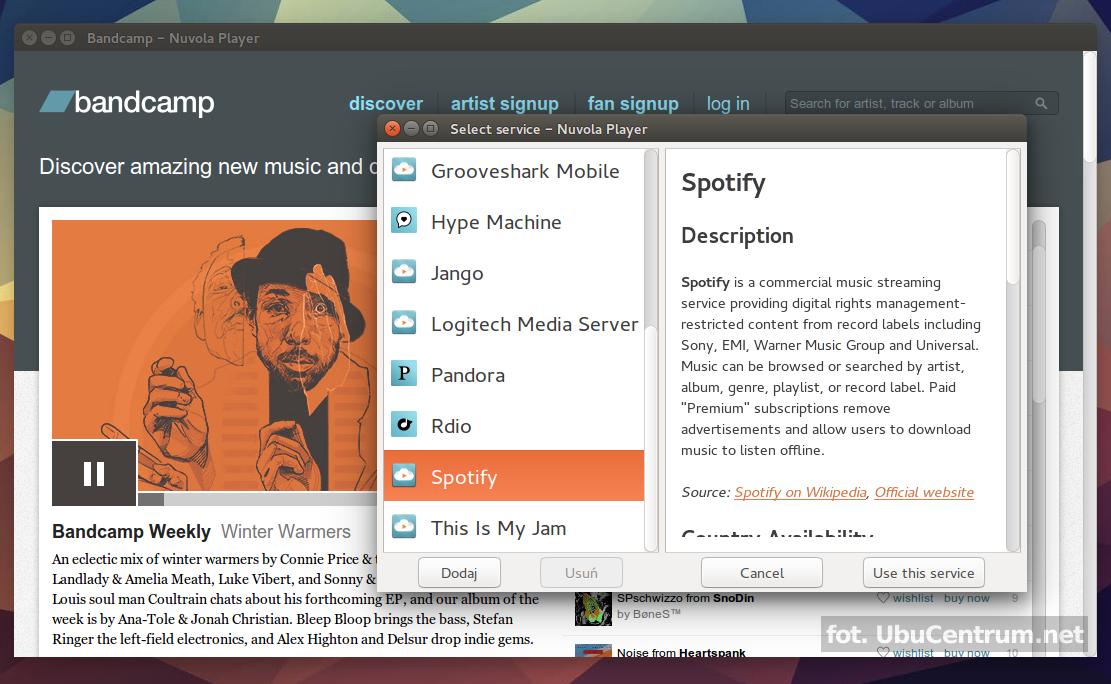Maximize the Select service dialog
The width and height of the screenshot is (1111, 684).
pyautogui.click(x=430, y=128)
